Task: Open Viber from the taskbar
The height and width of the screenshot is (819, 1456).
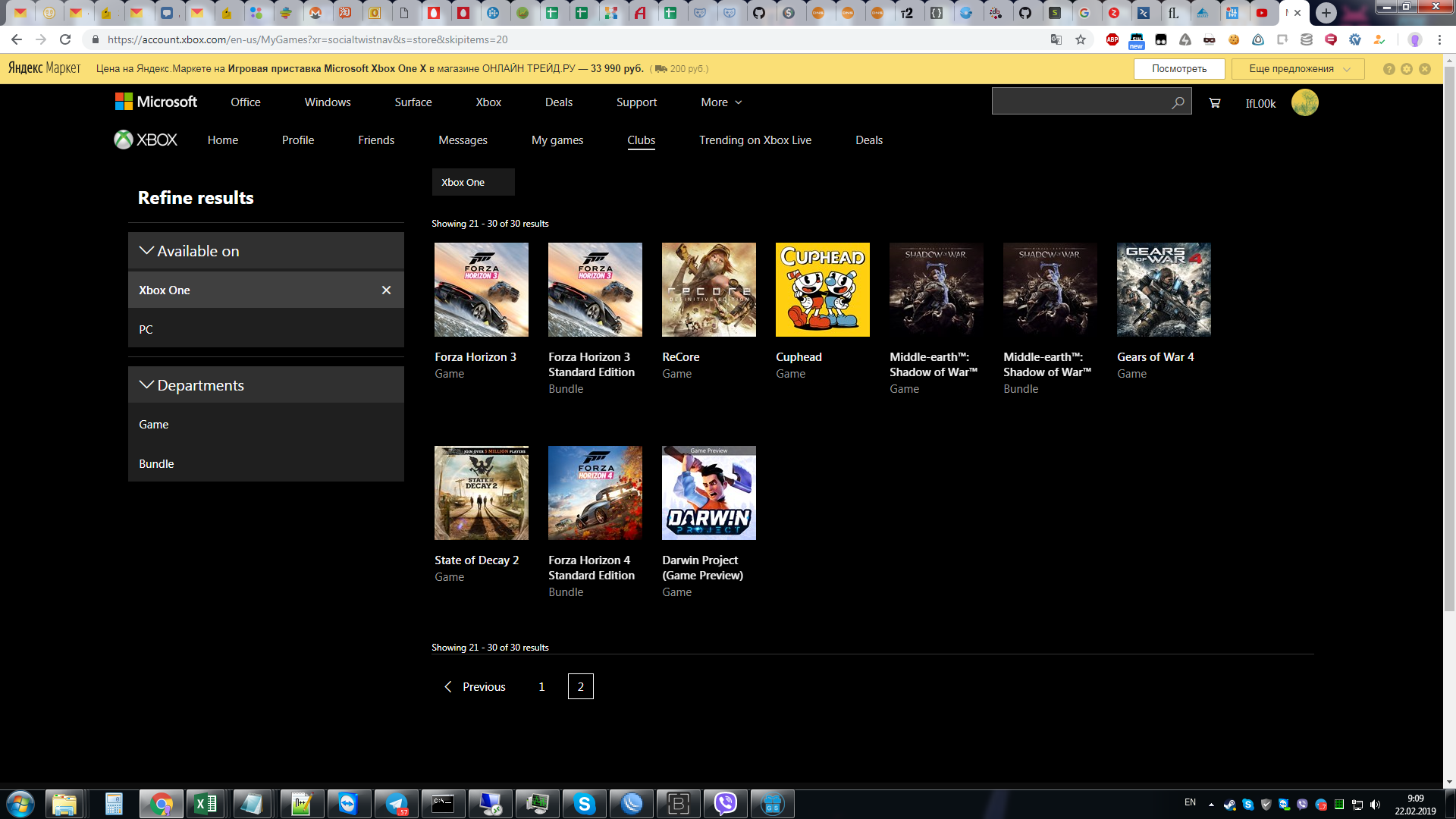Action: (x=726, y=804)
